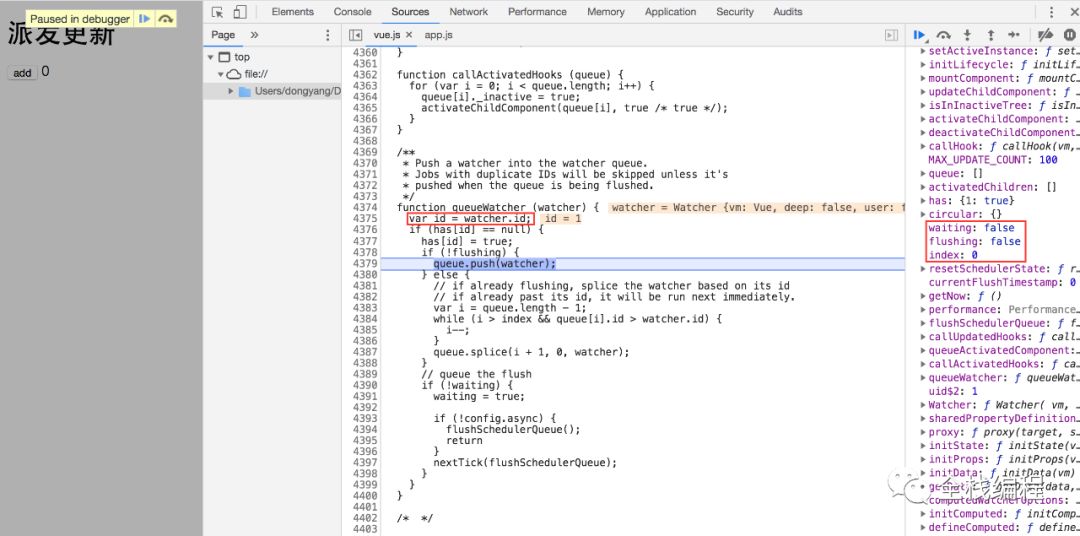Screen dimensions: 1080x536
Task: Expand the initLifecycle scope entry
Action: coord(924,65)
